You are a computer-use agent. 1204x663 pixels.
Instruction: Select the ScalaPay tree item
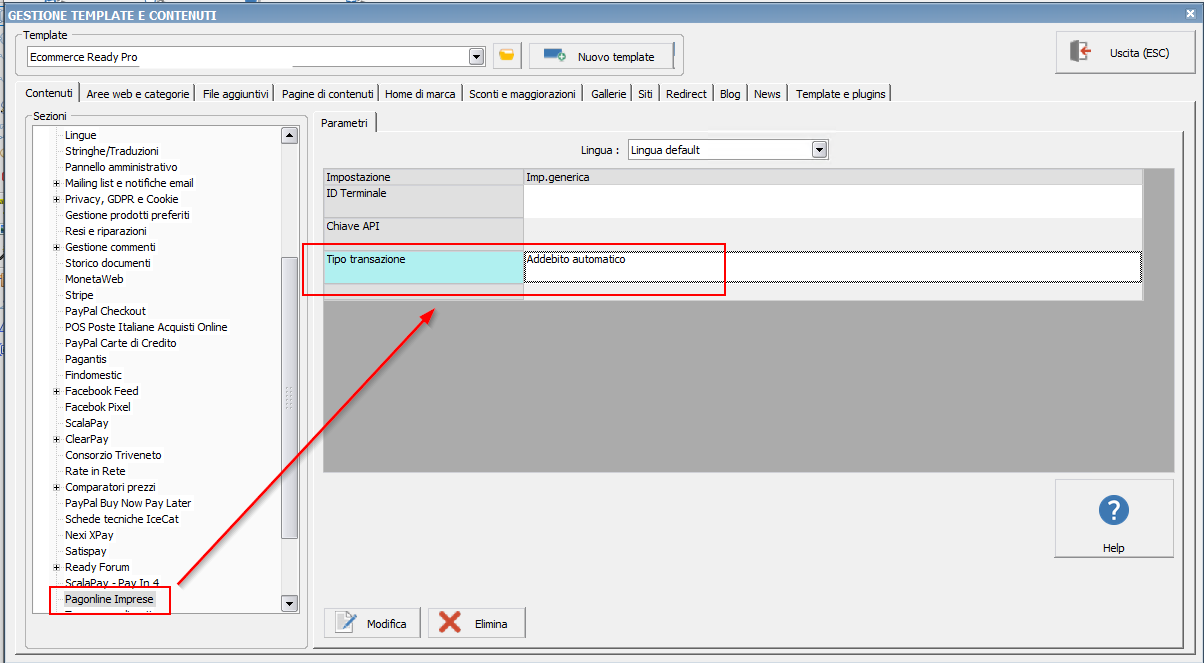click(87, 423)
